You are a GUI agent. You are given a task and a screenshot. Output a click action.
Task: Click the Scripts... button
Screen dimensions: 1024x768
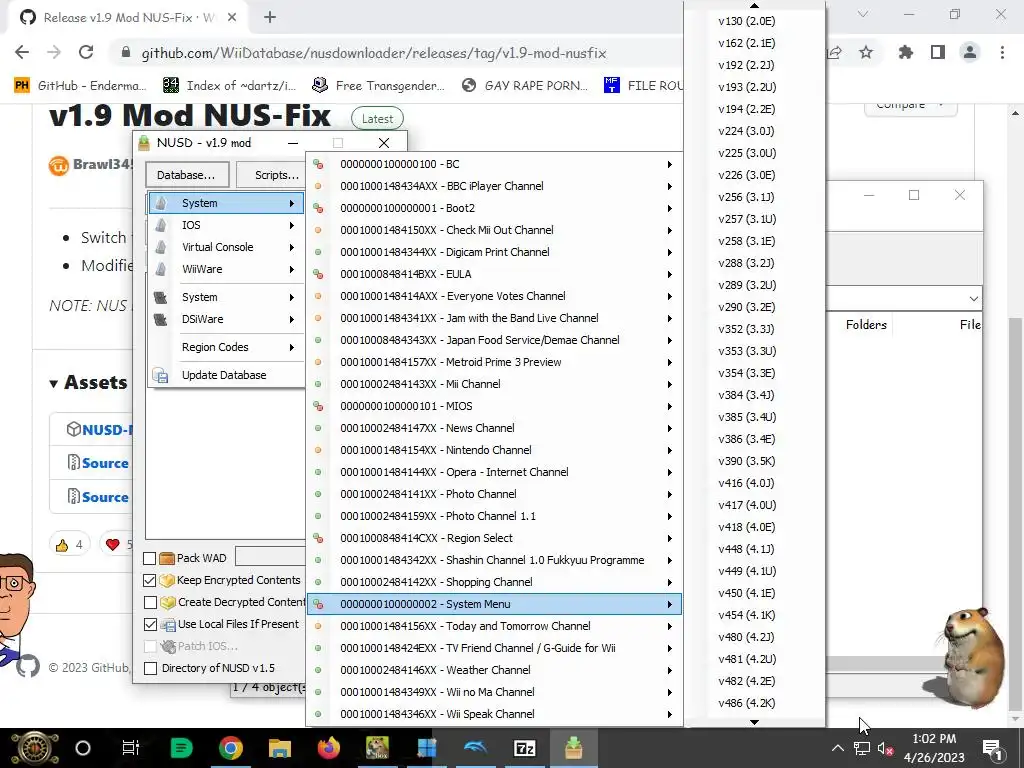271,175
